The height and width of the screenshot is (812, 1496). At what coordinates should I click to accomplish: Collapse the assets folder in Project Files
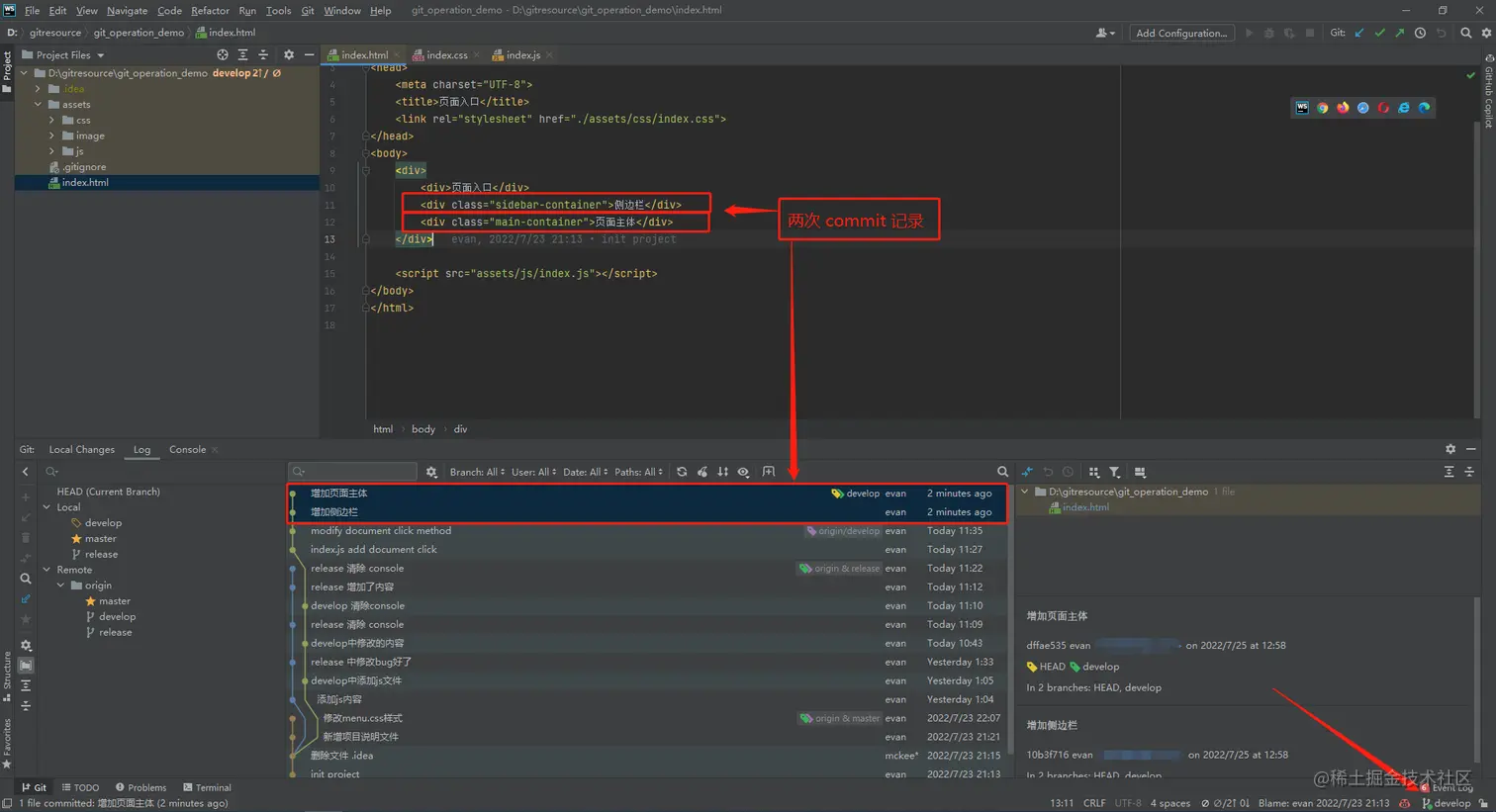tap(38, 104)
